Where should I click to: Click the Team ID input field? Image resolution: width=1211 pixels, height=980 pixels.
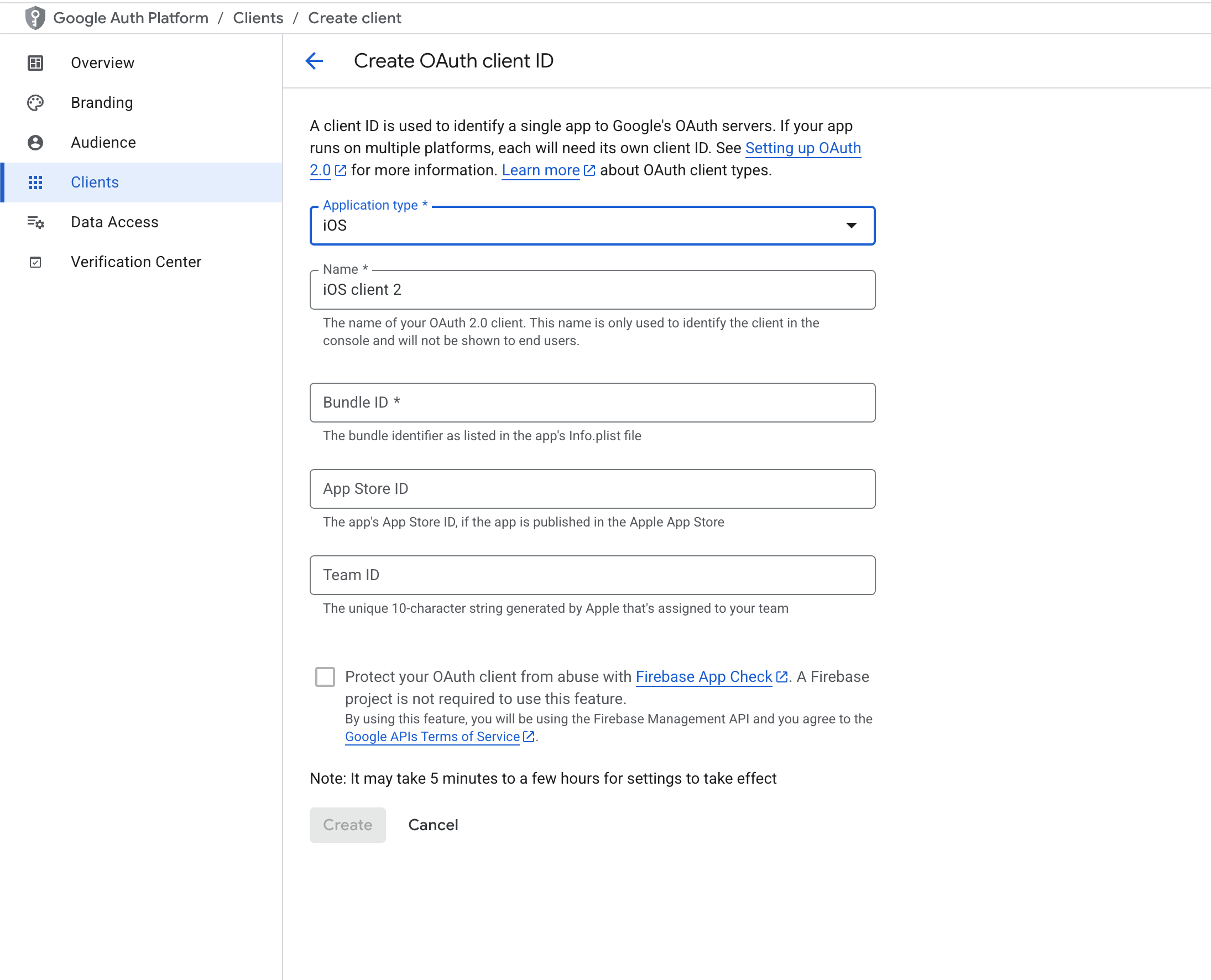tap(592, 575)
